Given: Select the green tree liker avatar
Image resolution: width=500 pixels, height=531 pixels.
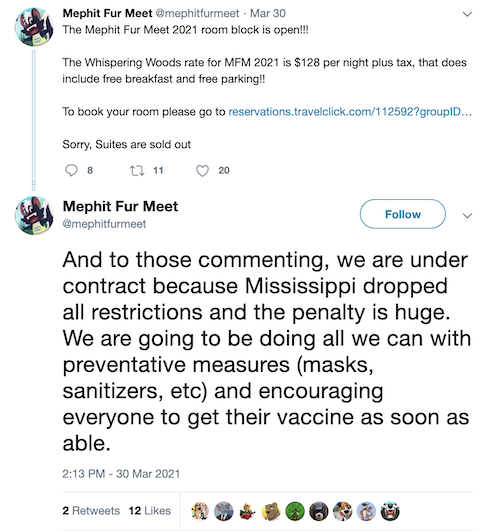Looking at the screenshot, I should pos(295,511).
